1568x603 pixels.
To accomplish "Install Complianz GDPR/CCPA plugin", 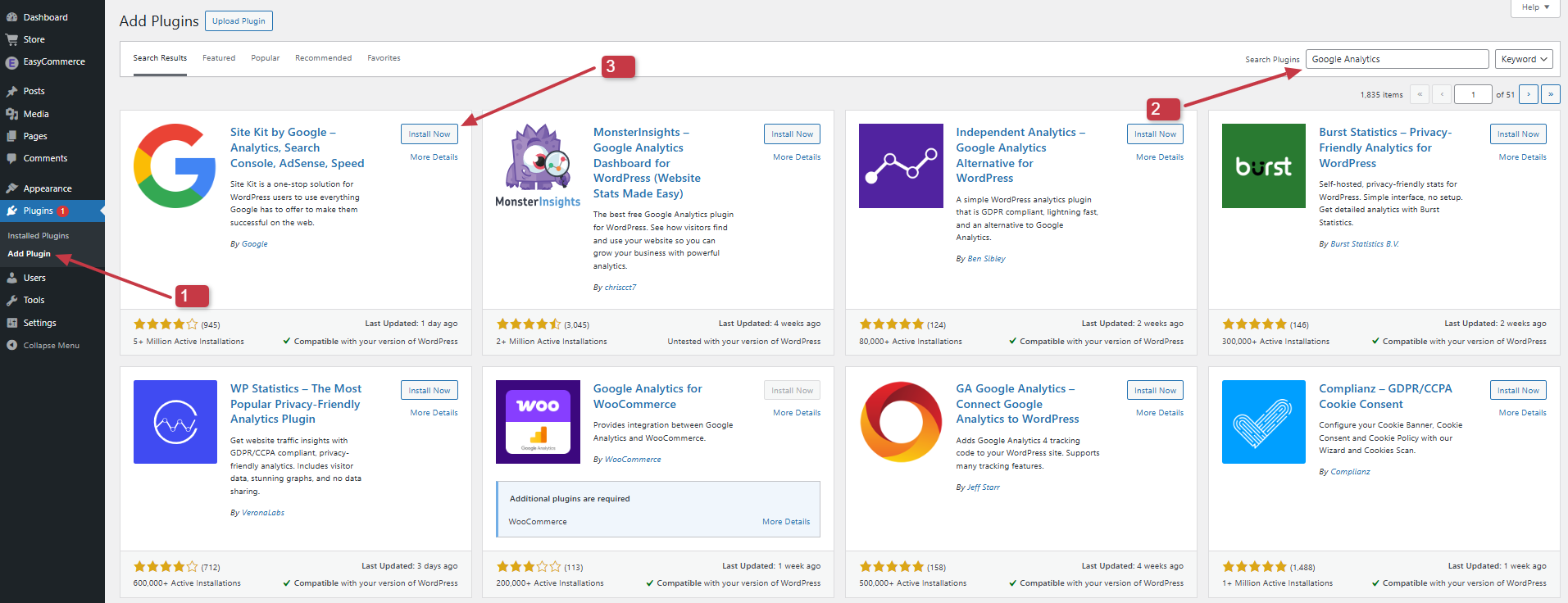I will pos(1518,390).
